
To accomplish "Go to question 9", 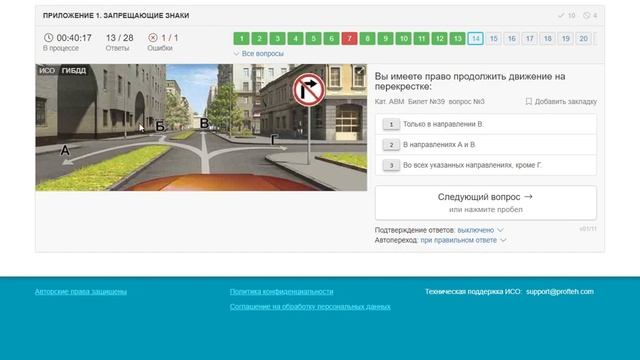I will click(385, 38).
